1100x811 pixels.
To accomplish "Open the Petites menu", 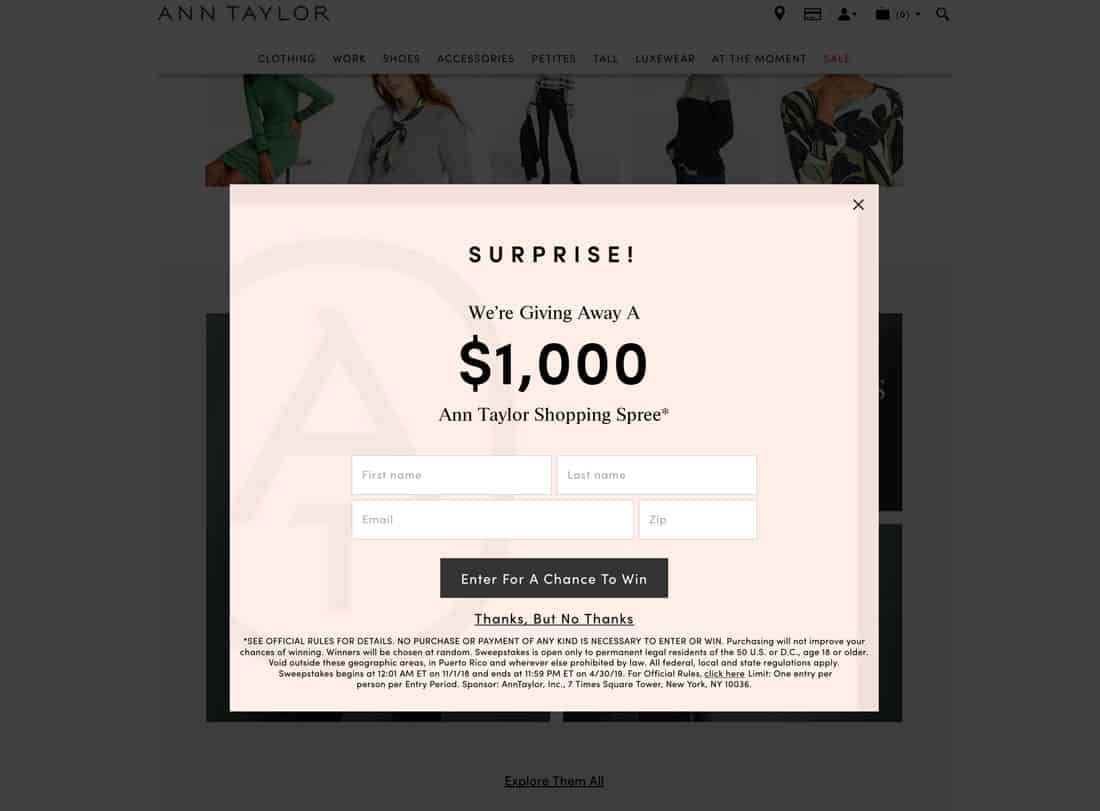I will 554,58.
